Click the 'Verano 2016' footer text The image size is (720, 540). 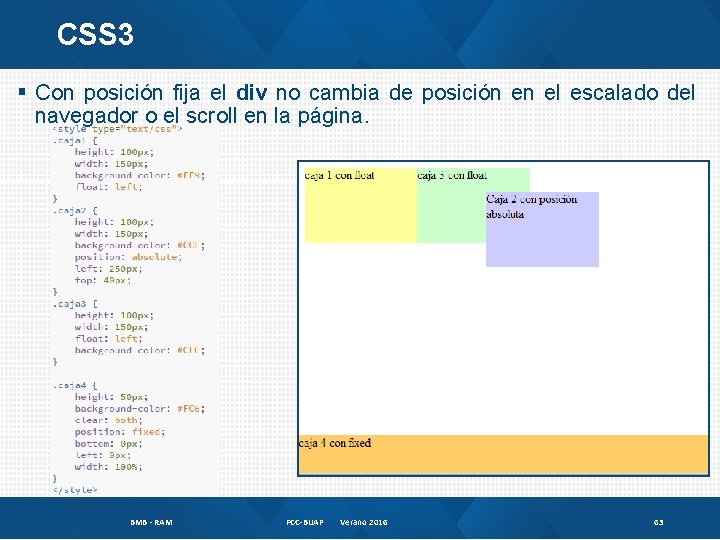(x=364, y=522)
